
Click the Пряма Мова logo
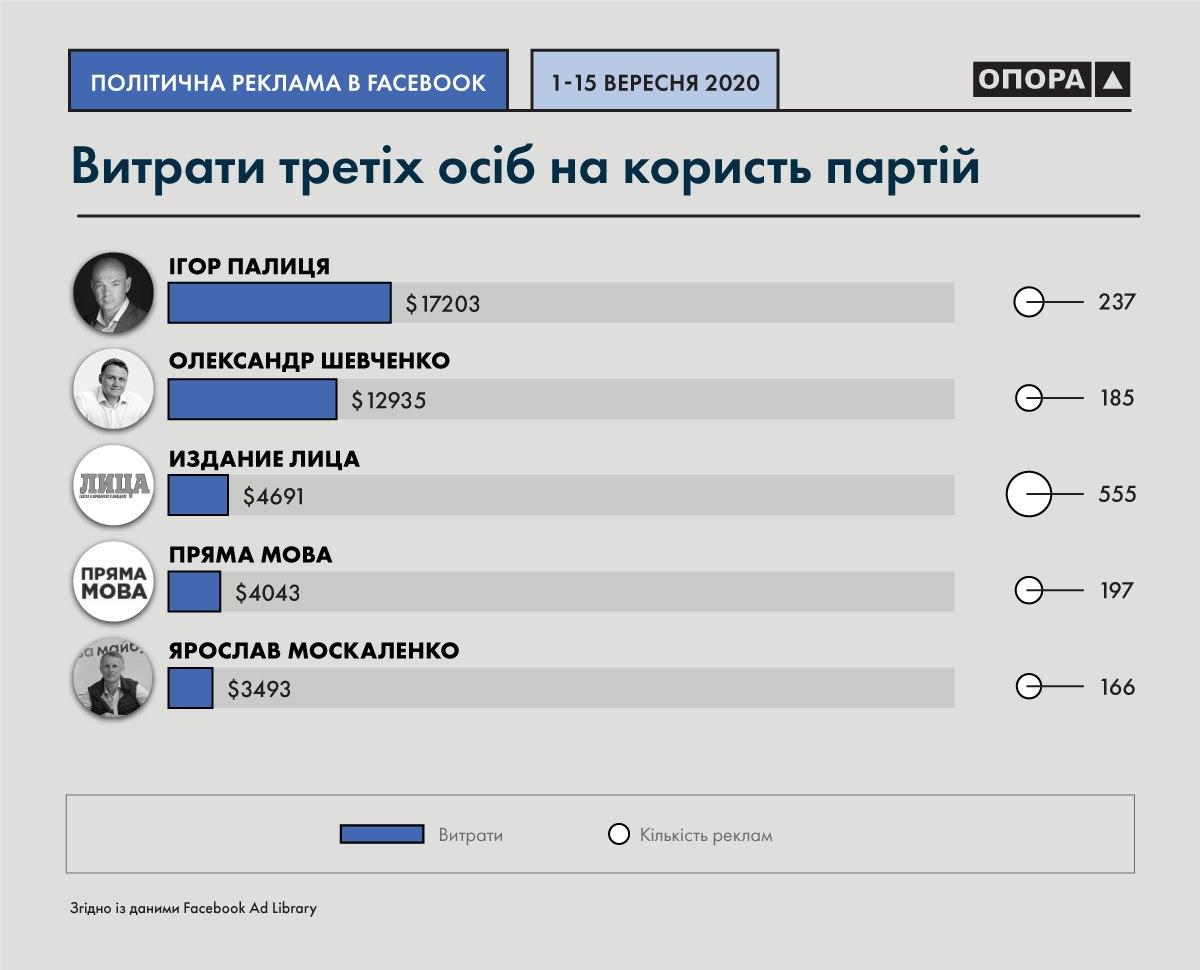113,581
